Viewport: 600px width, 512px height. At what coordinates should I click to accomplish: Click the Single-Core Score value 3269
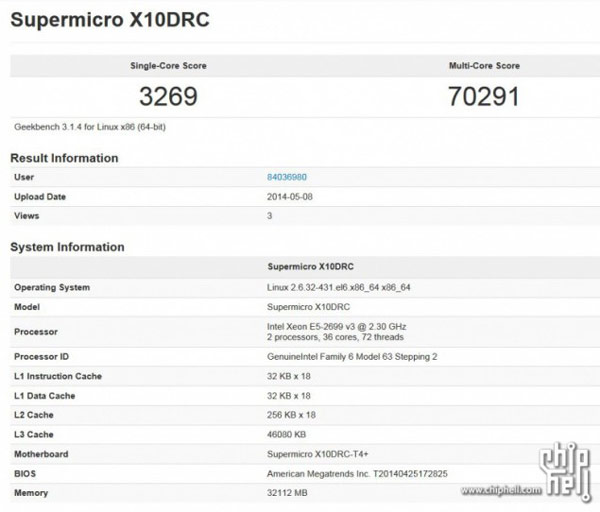168,96
